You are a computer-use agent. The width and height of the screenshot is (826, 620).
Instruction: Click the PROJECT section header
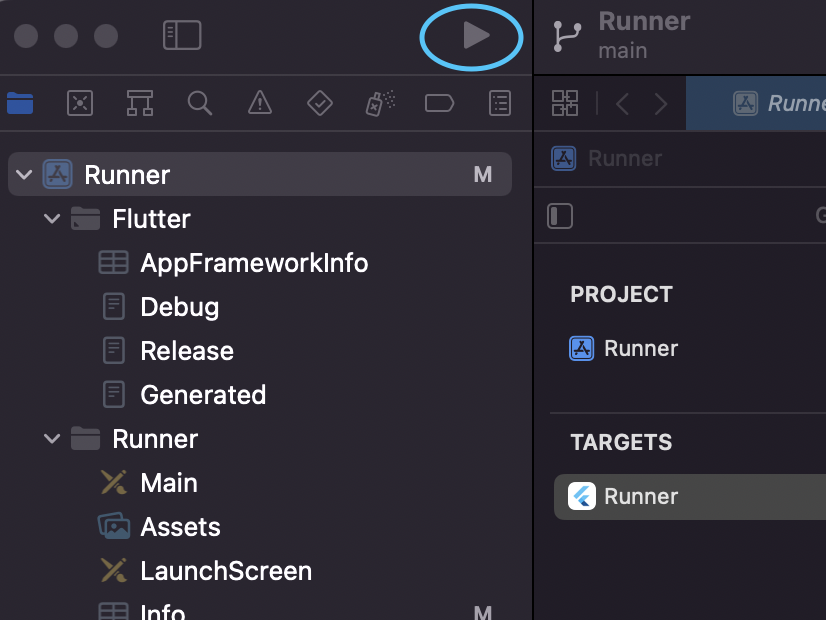(621, 294)
